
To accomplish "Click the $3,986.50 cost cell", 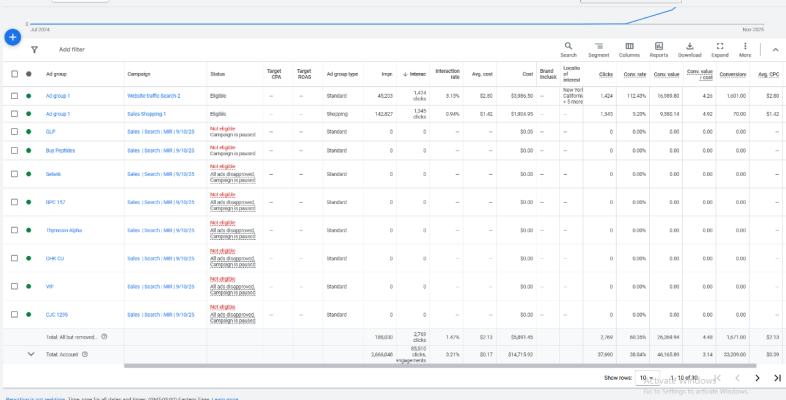I will 522,96.
